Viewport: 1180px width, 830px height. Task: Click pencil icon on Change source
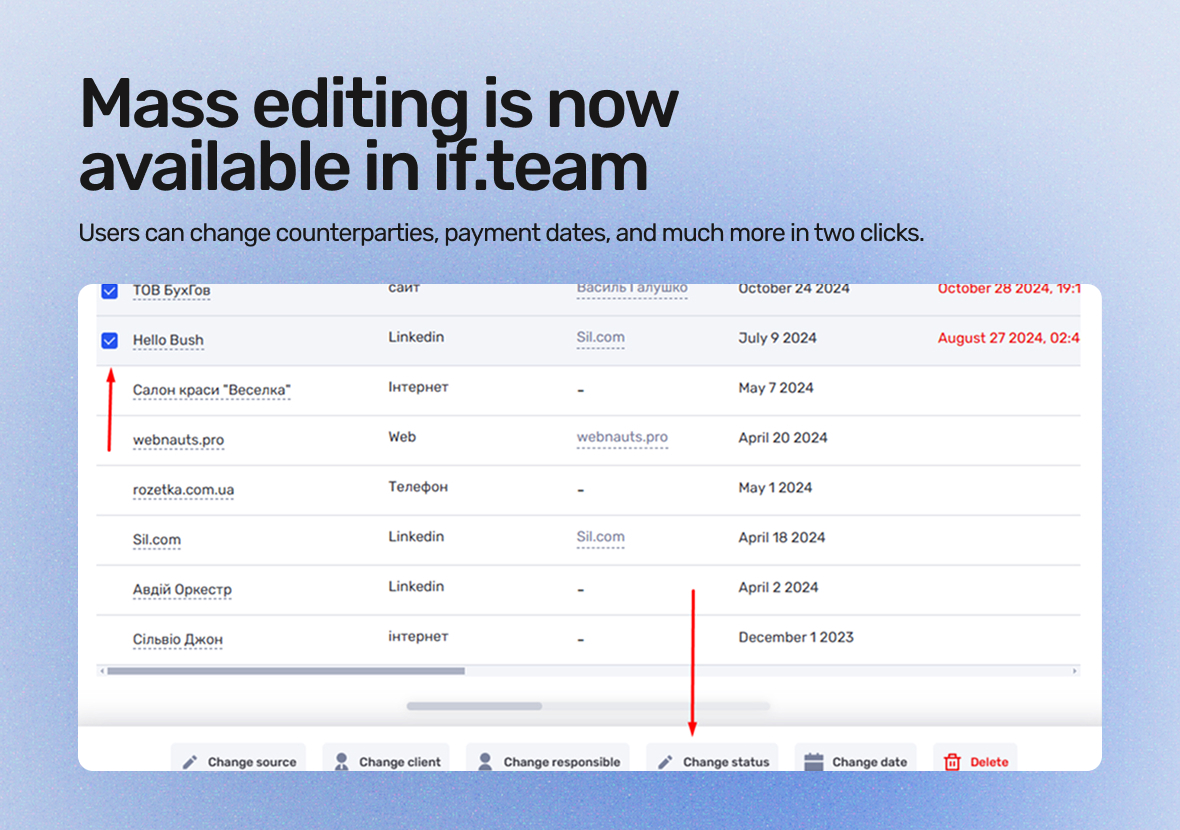point(190,762)
